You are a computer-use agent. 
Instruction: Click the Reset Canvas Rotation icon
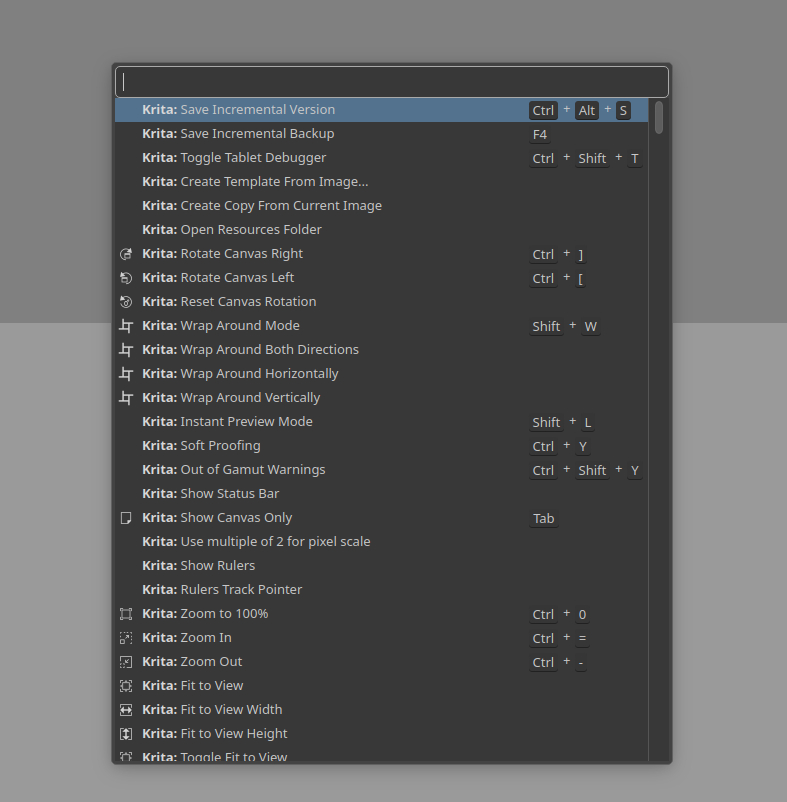coord(126,302)
